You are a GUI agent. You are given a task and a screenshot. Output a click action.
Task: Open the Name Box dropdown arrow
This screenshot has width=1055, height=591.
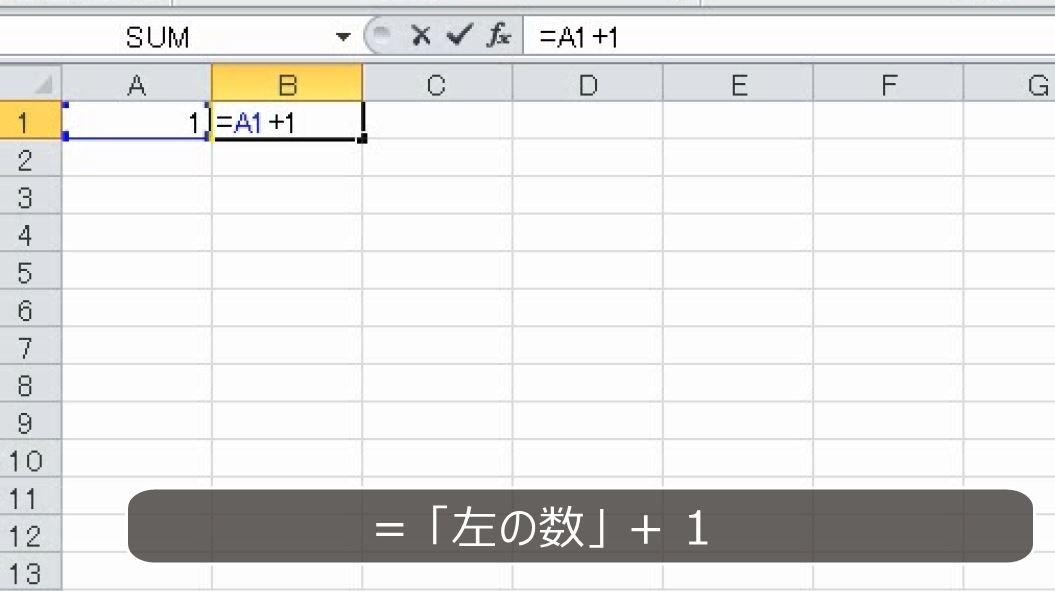click(x=342, y=35)
